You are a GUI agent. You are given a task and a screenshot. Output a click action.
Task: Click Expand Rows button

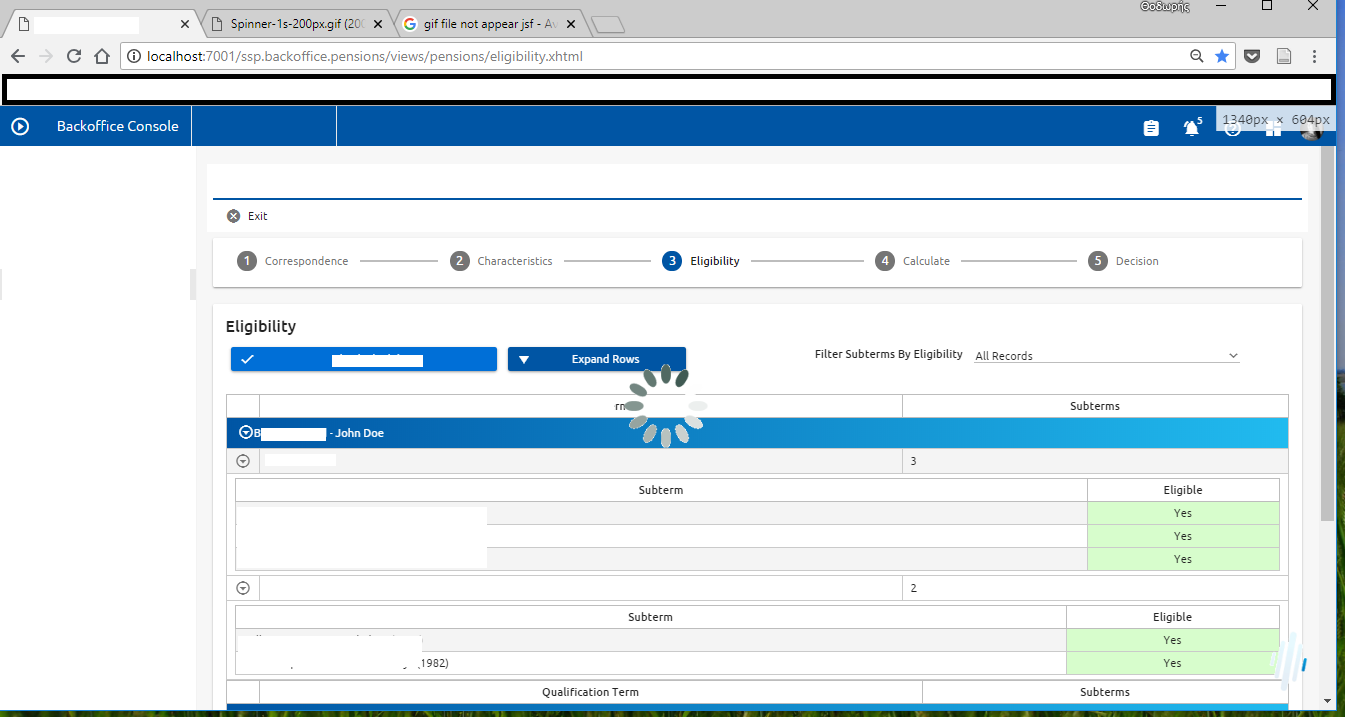point(597,359)
